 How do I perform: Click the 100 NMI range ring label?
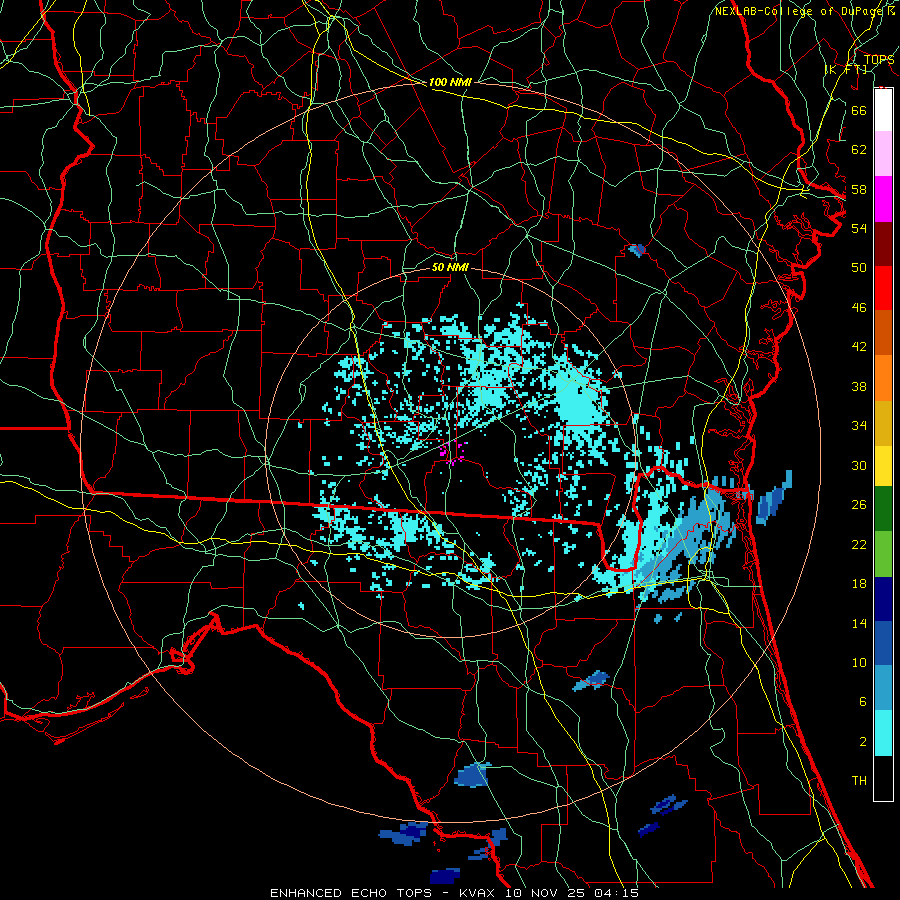point(450,83)
